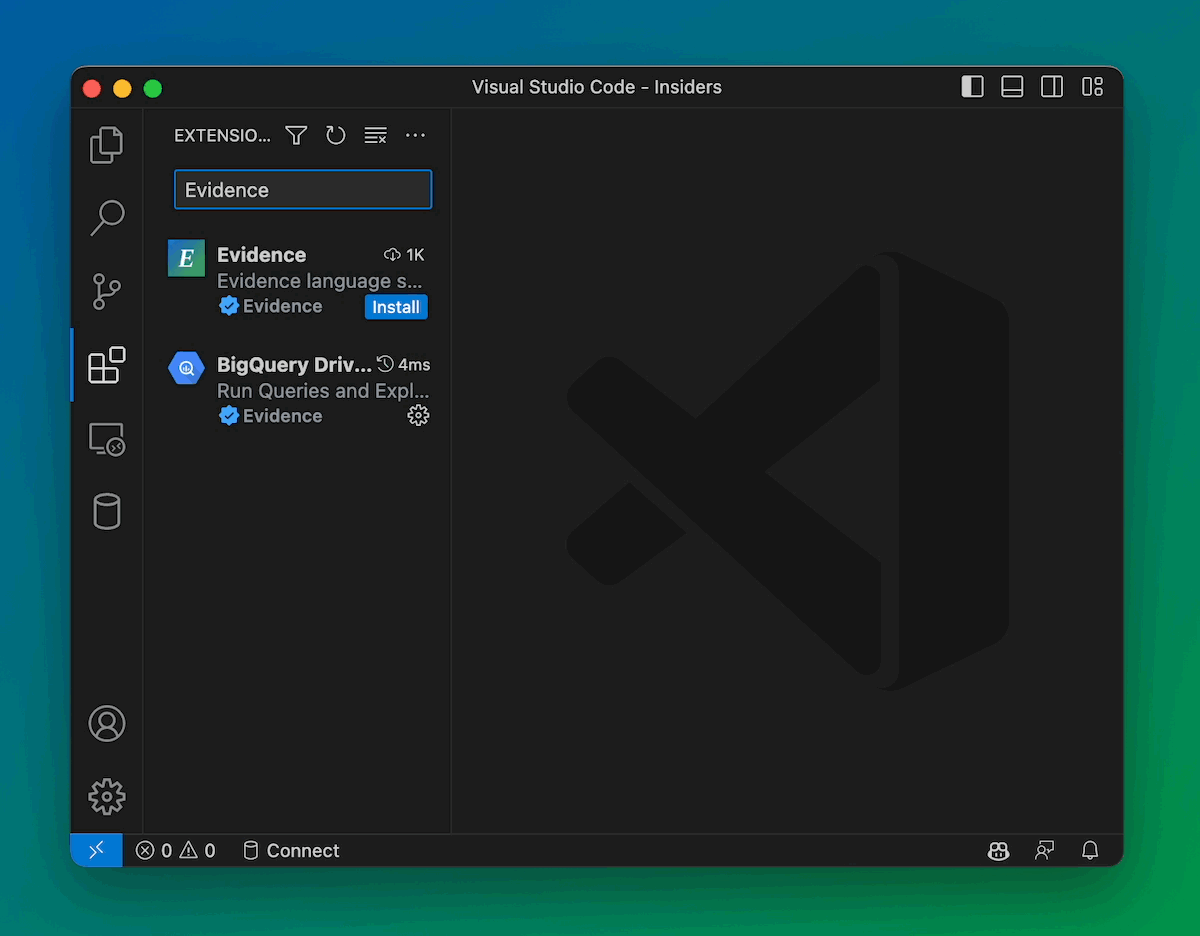Click the 4ms activation time

click(404, 365)
